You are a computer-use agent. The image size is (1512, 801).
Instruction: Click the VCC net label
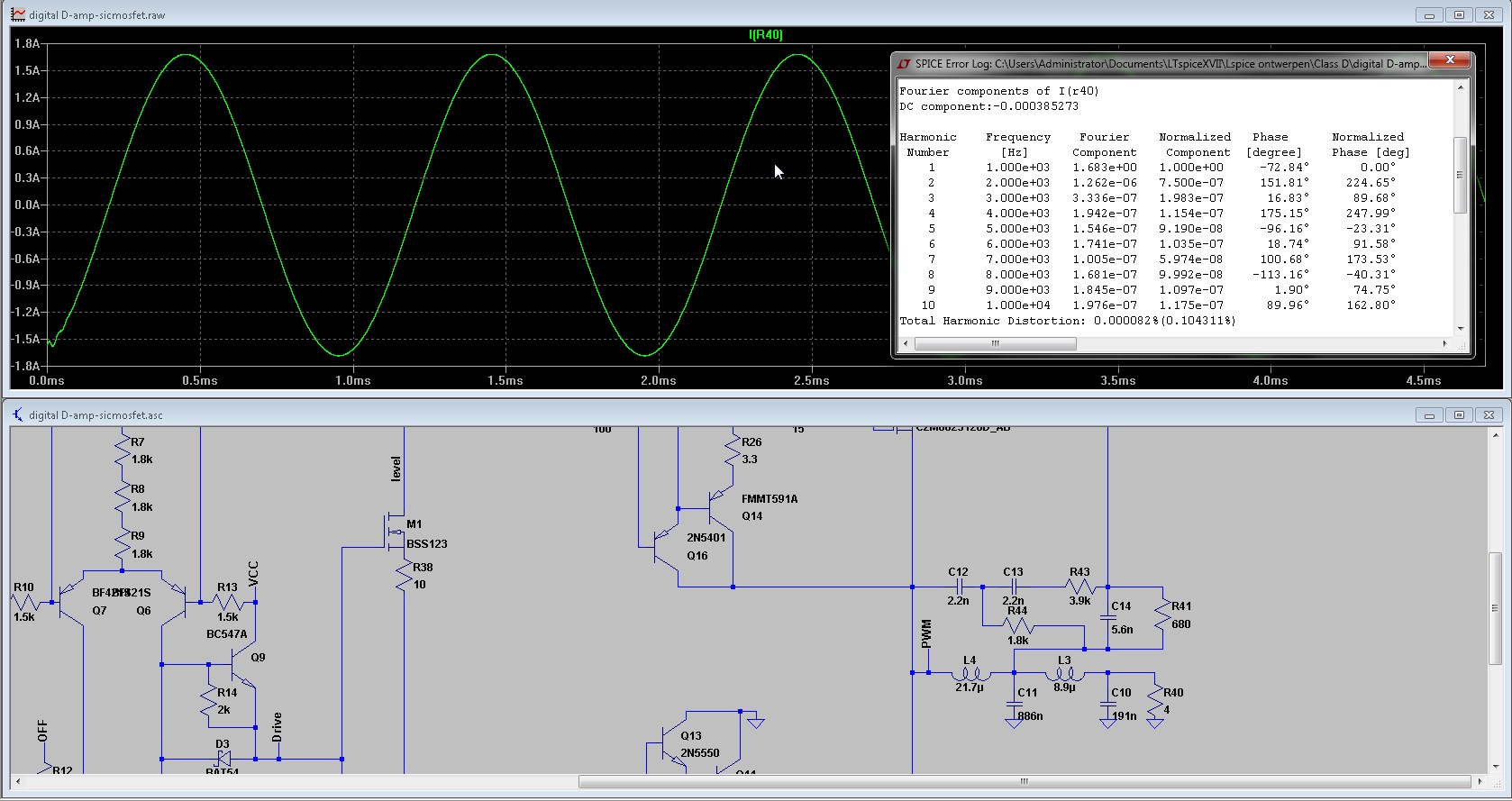tap(253, 573)
